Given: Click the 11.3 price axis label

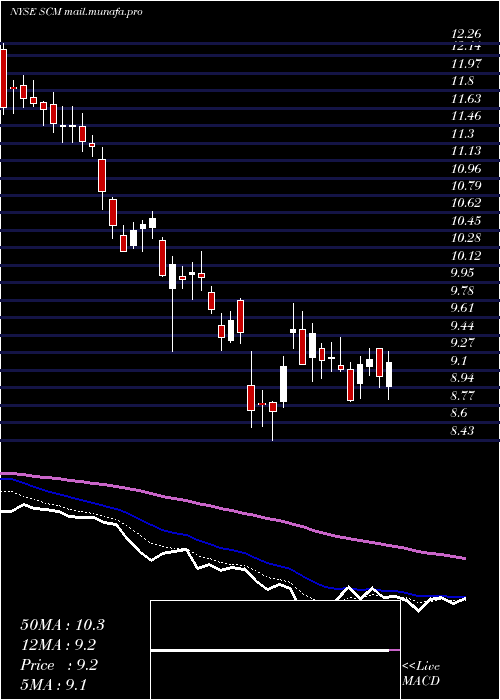Looking at the screenshot, I should [462, 133].
